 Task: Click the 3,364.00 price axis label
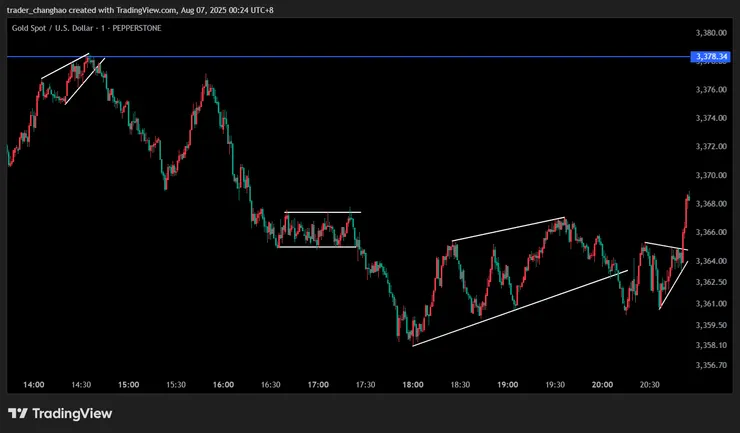tap(711, 261)
